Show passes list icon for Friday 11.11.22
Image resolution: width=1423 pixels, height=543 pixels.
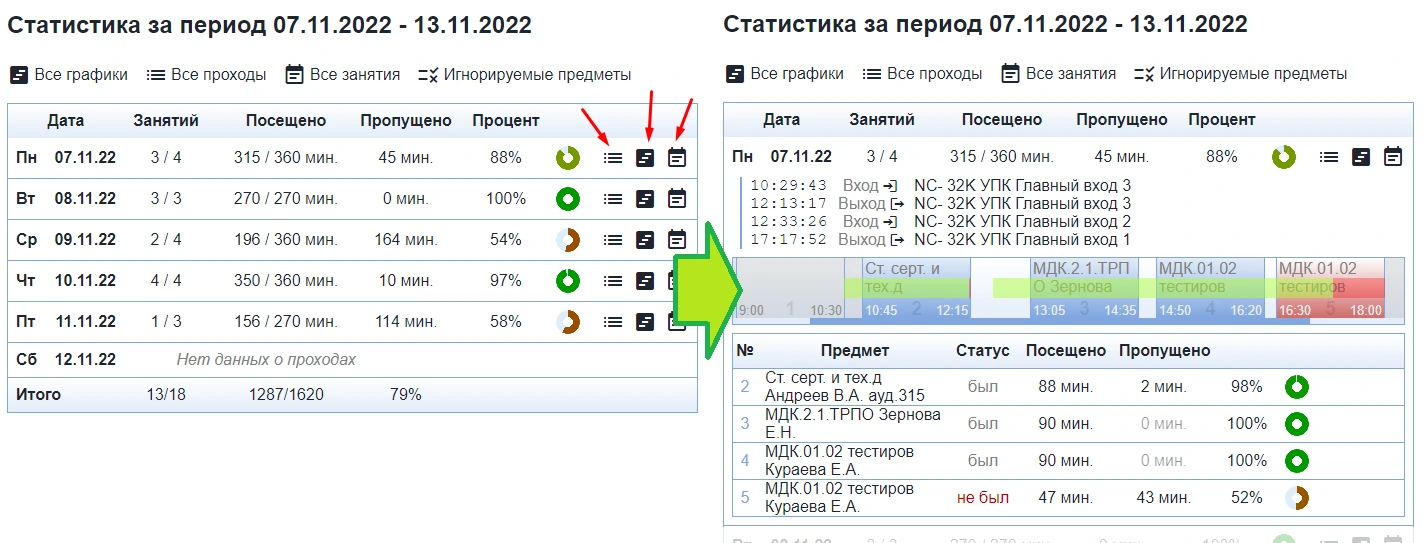[x=613, y=322]
